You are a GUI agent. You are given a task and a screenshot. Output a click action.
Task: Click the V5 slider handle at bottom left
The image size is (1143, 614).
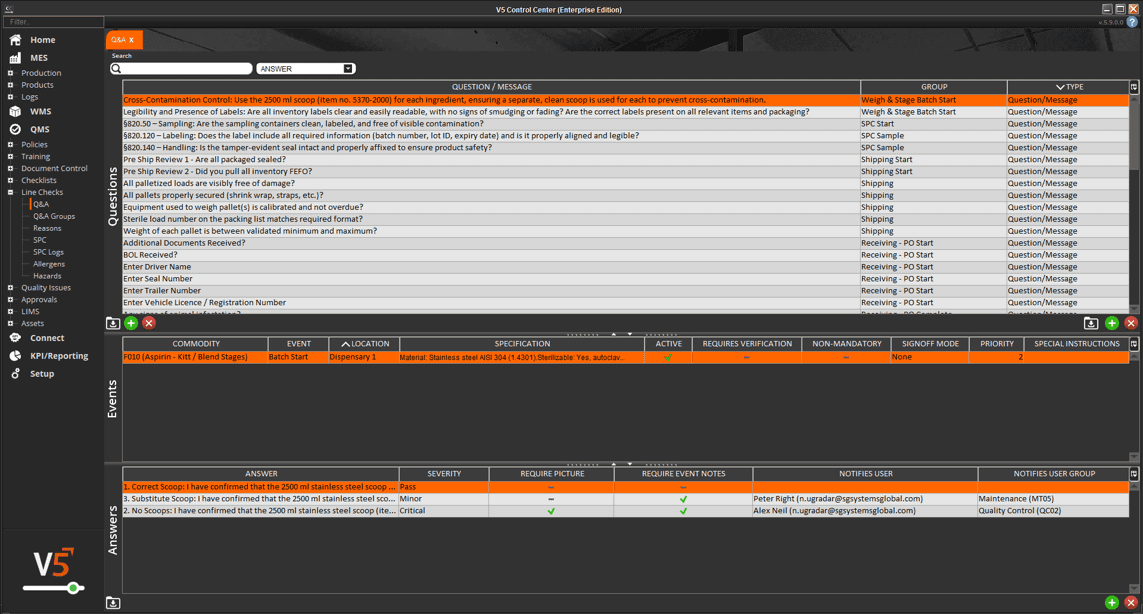point(73,588)
